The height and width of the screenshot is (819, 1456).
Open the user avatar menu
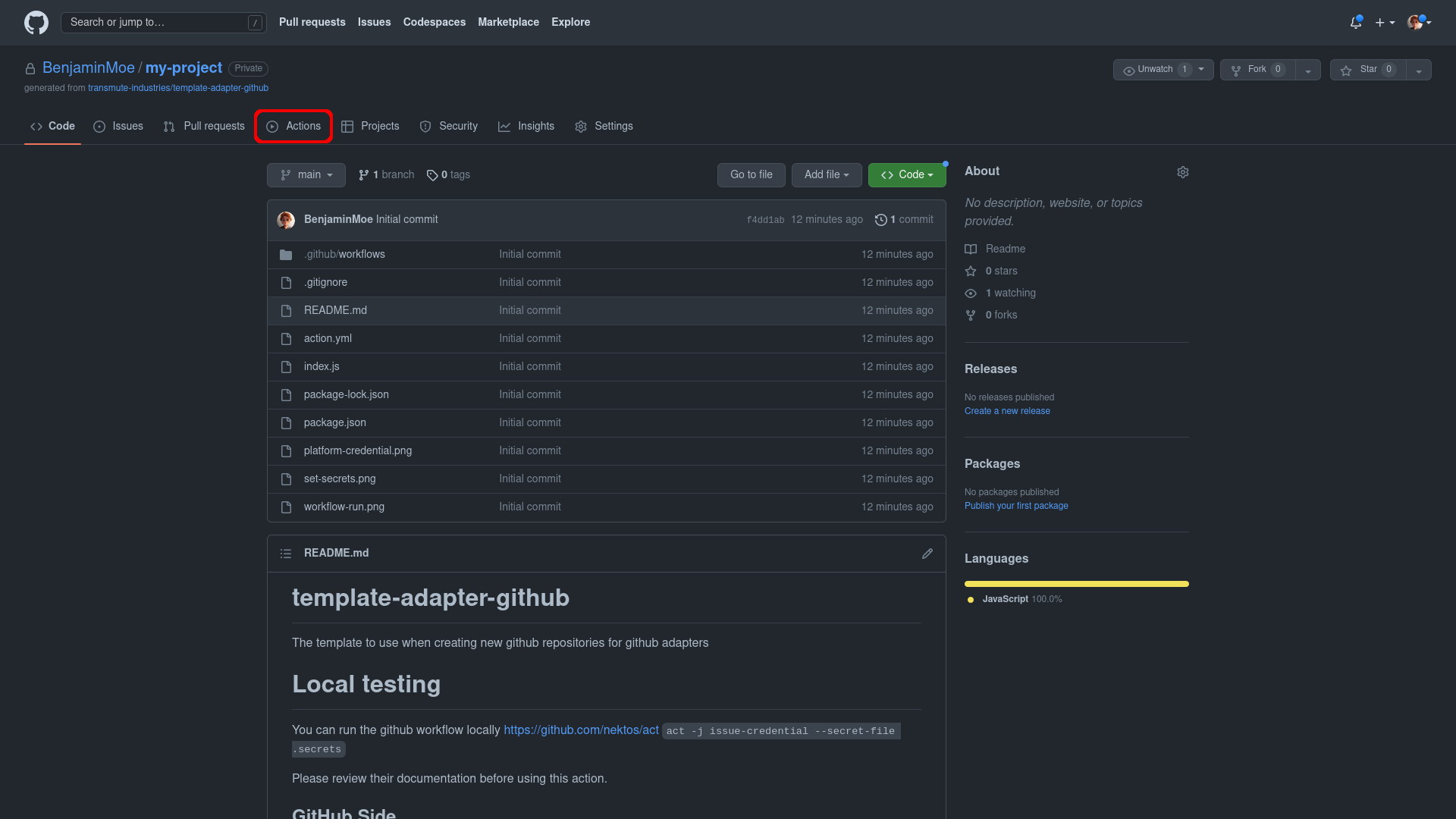coord(1419,23)
